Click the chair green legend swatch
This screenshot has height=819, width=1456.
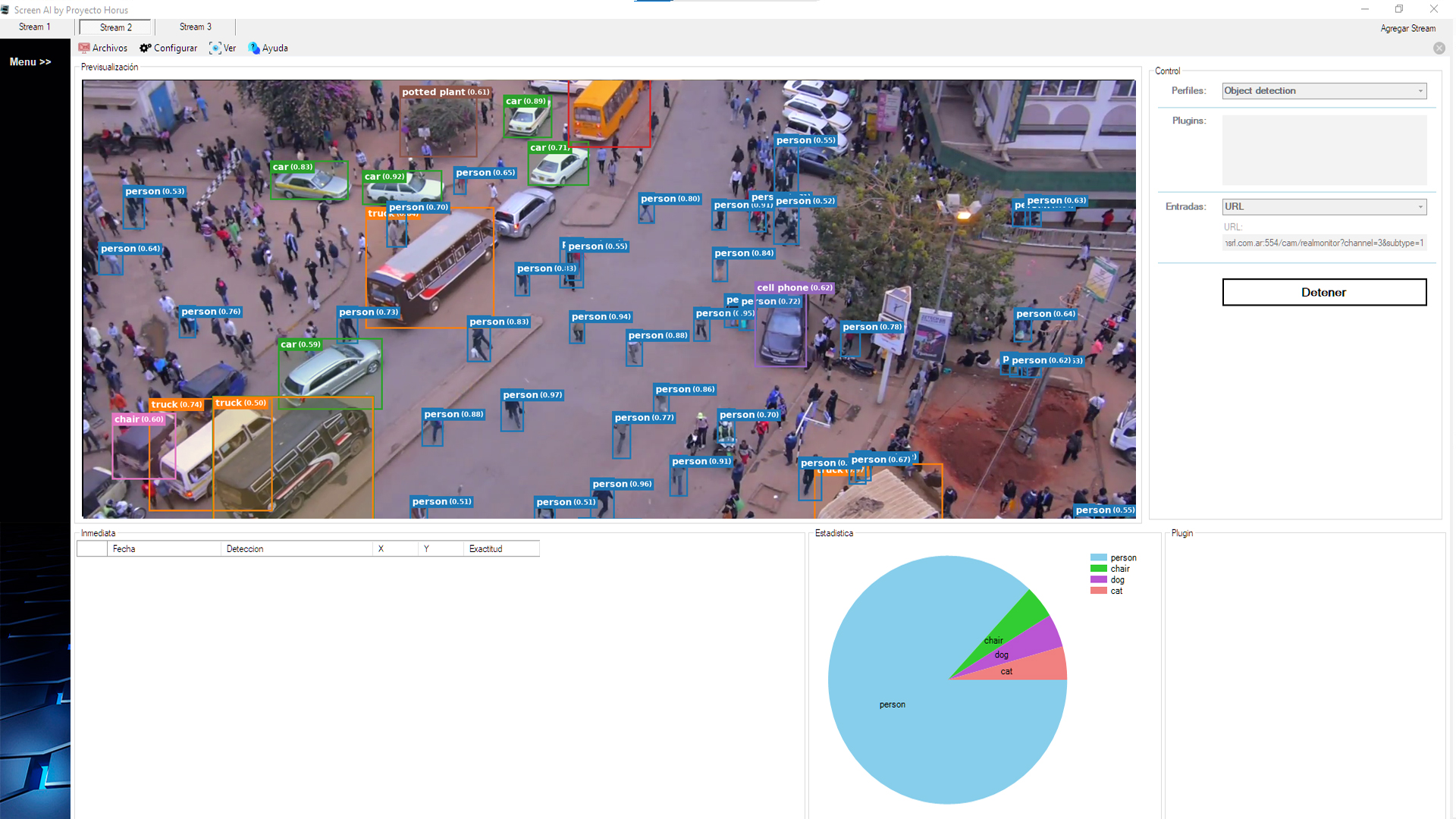coord(1098,569)
